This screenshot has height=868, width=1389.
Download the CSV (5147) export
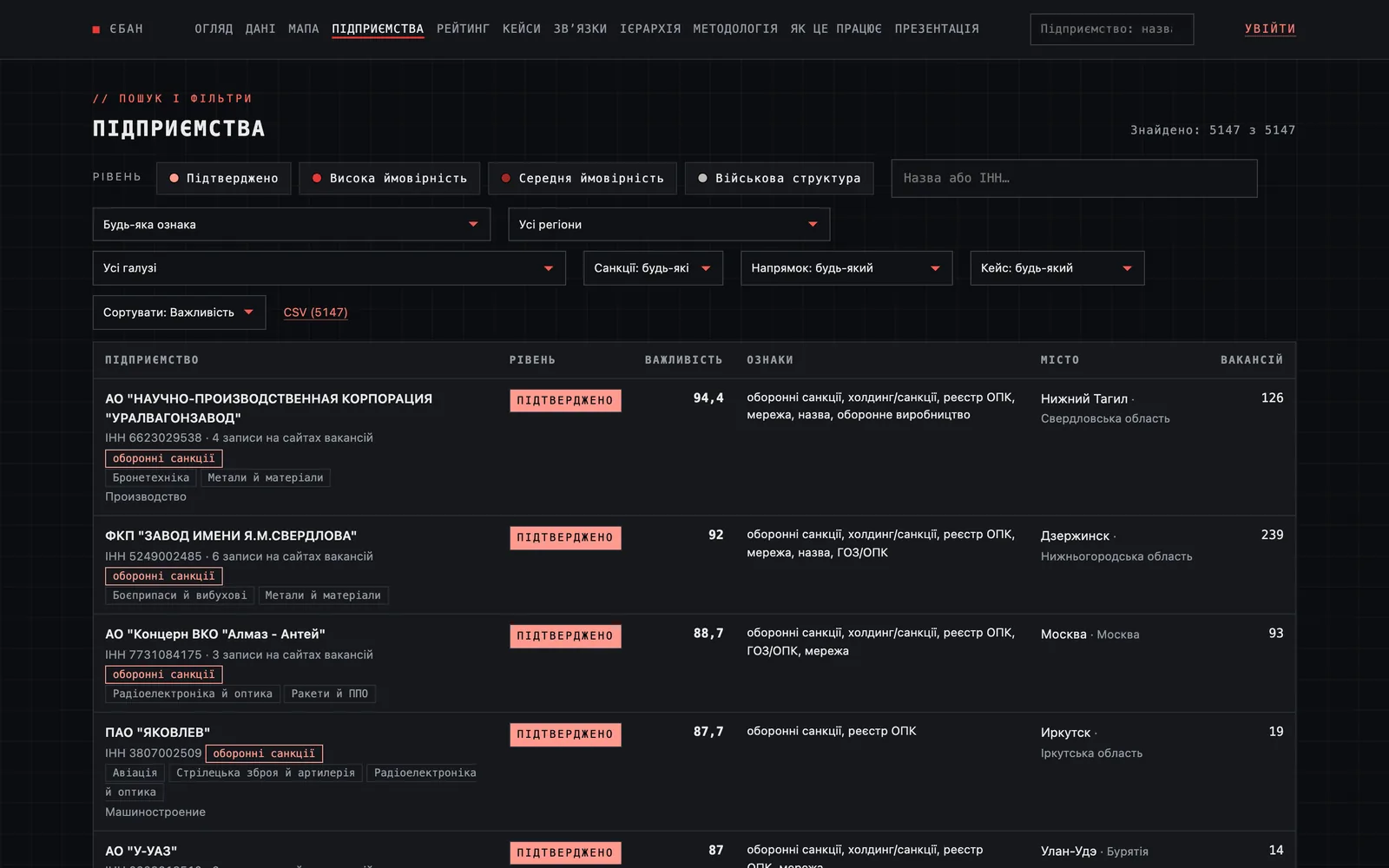pyautogui.click(x=315, y=312)
